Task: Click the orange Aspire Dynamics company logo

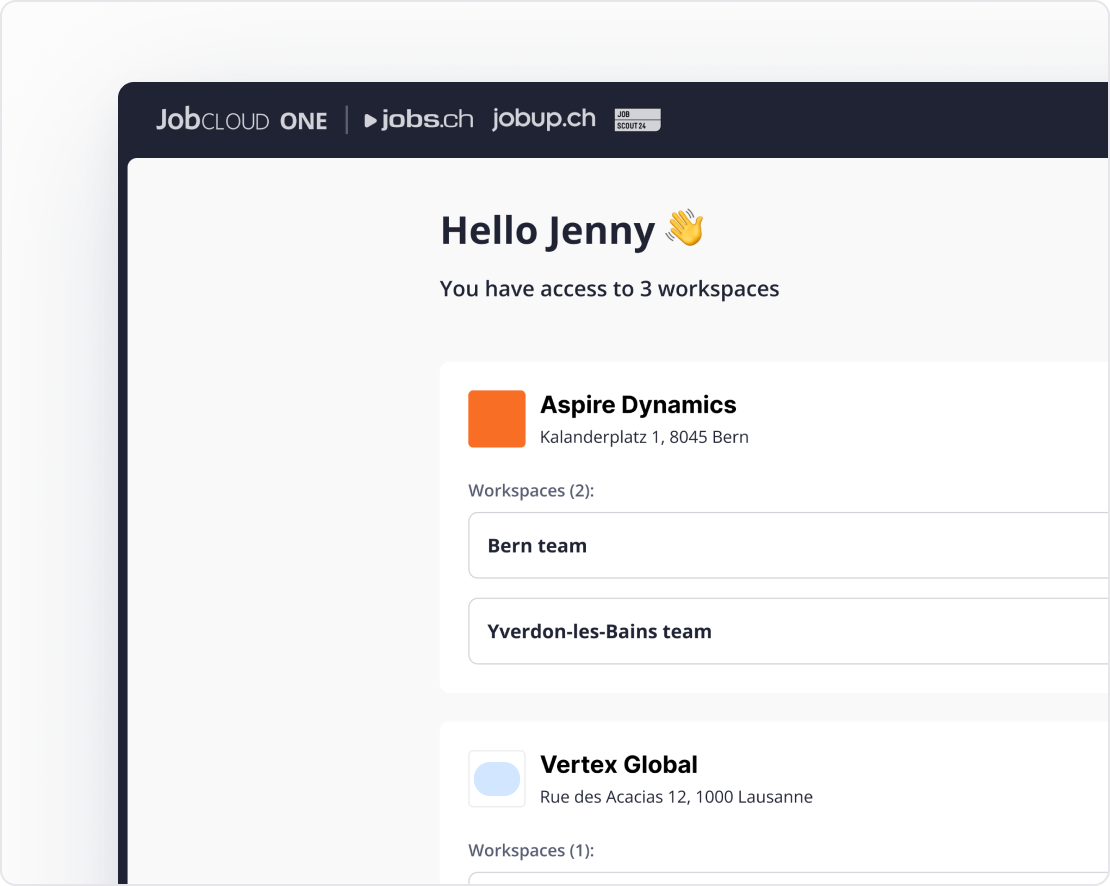Action: pyautogui.click(x=497, y=419)
